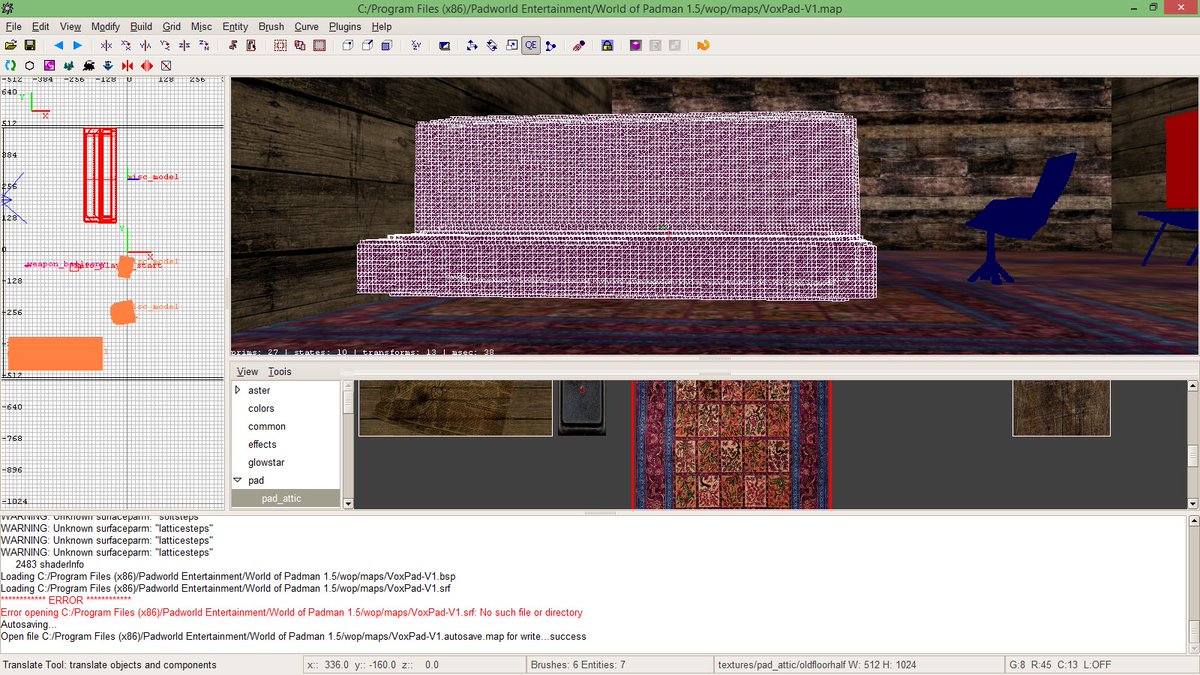Pick the red patterned carpet texture
Image resolution: width=1200 pixels, height=675 pixels.
(x=731, y=444)
